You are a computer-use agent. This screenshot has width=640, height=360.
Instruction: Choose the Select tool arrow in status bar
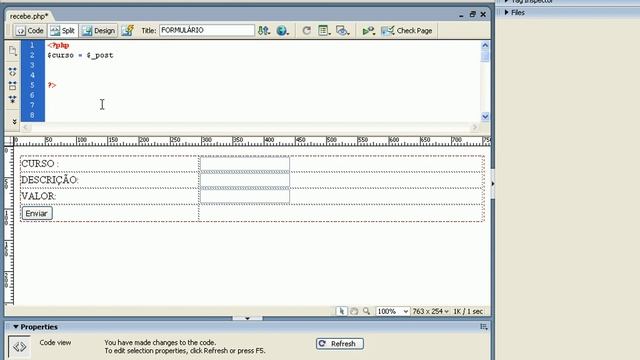pos(342,311)
